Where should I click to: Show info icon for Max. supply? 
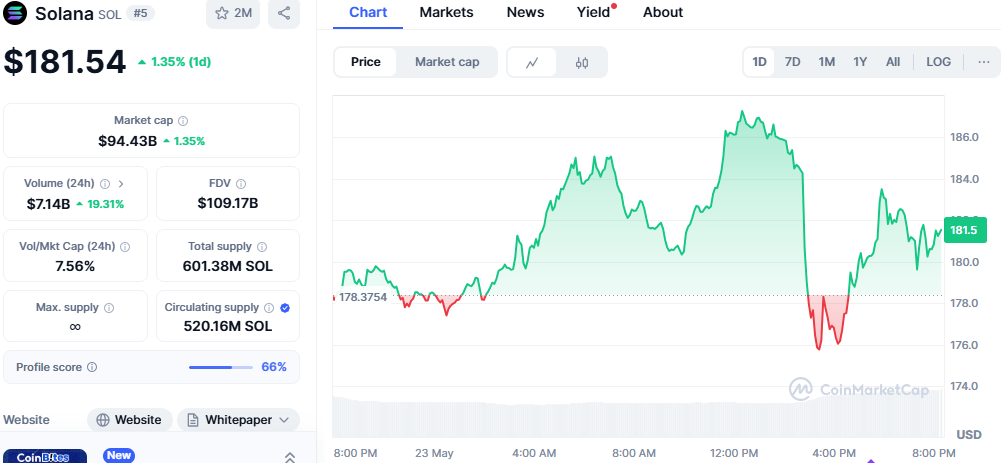tap(109, 308)
